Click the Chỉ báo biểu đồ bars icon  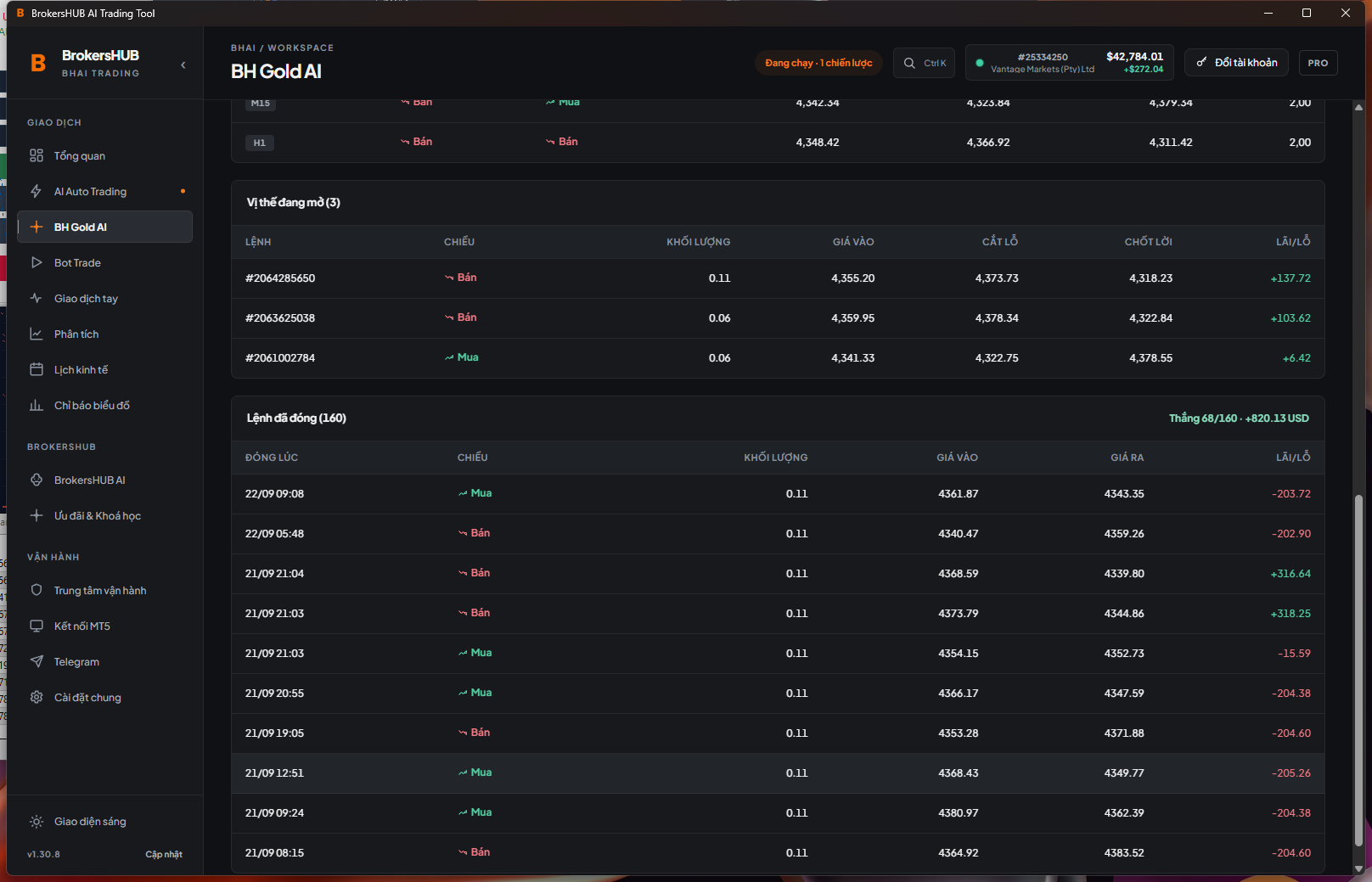(37, 405)
